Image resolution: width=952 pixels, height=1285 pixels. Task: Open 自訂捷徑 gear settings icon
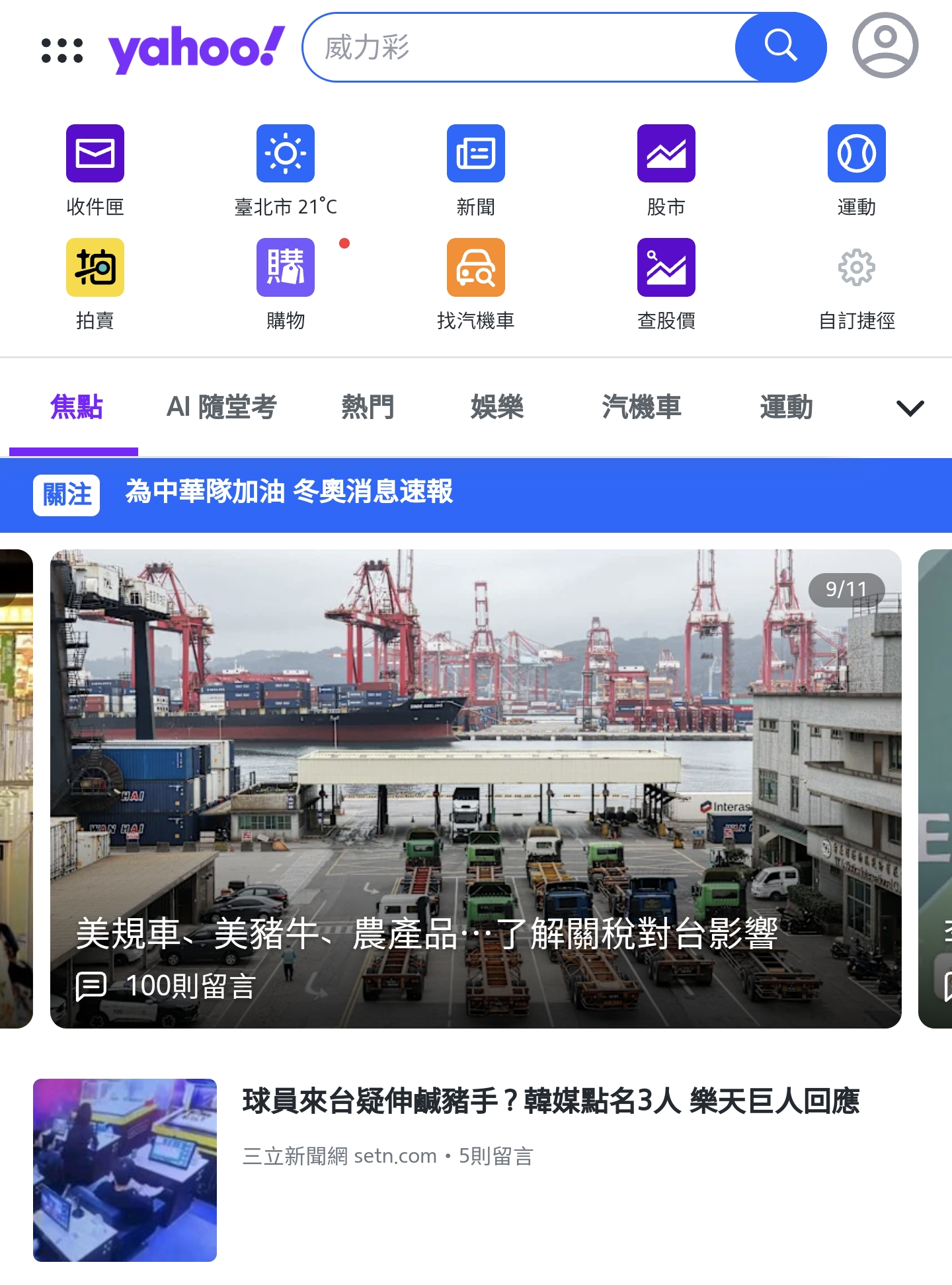pos(856,268)
